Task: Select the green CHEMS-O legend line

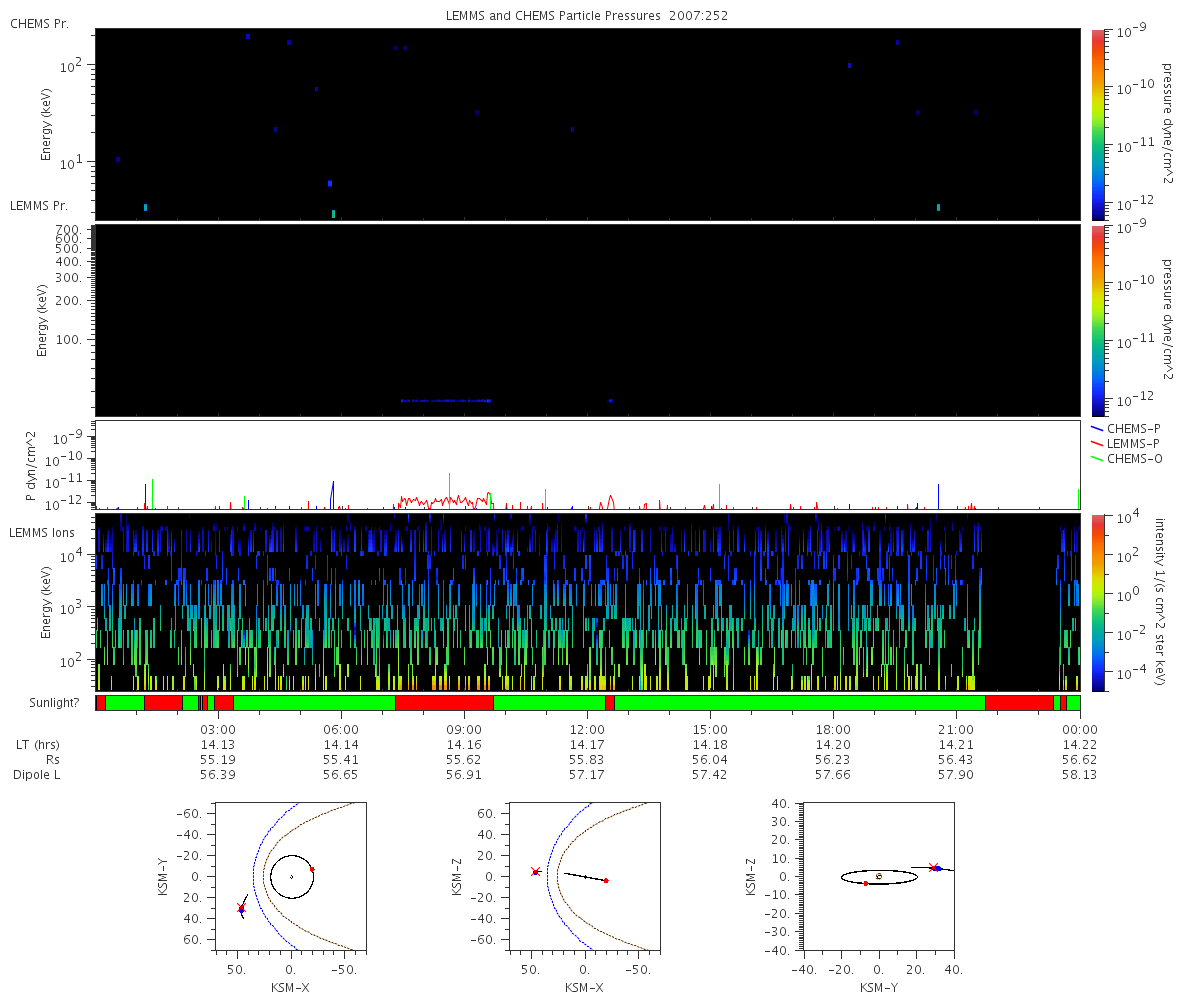Action: pyautogui.click(x=1097, y=458)
